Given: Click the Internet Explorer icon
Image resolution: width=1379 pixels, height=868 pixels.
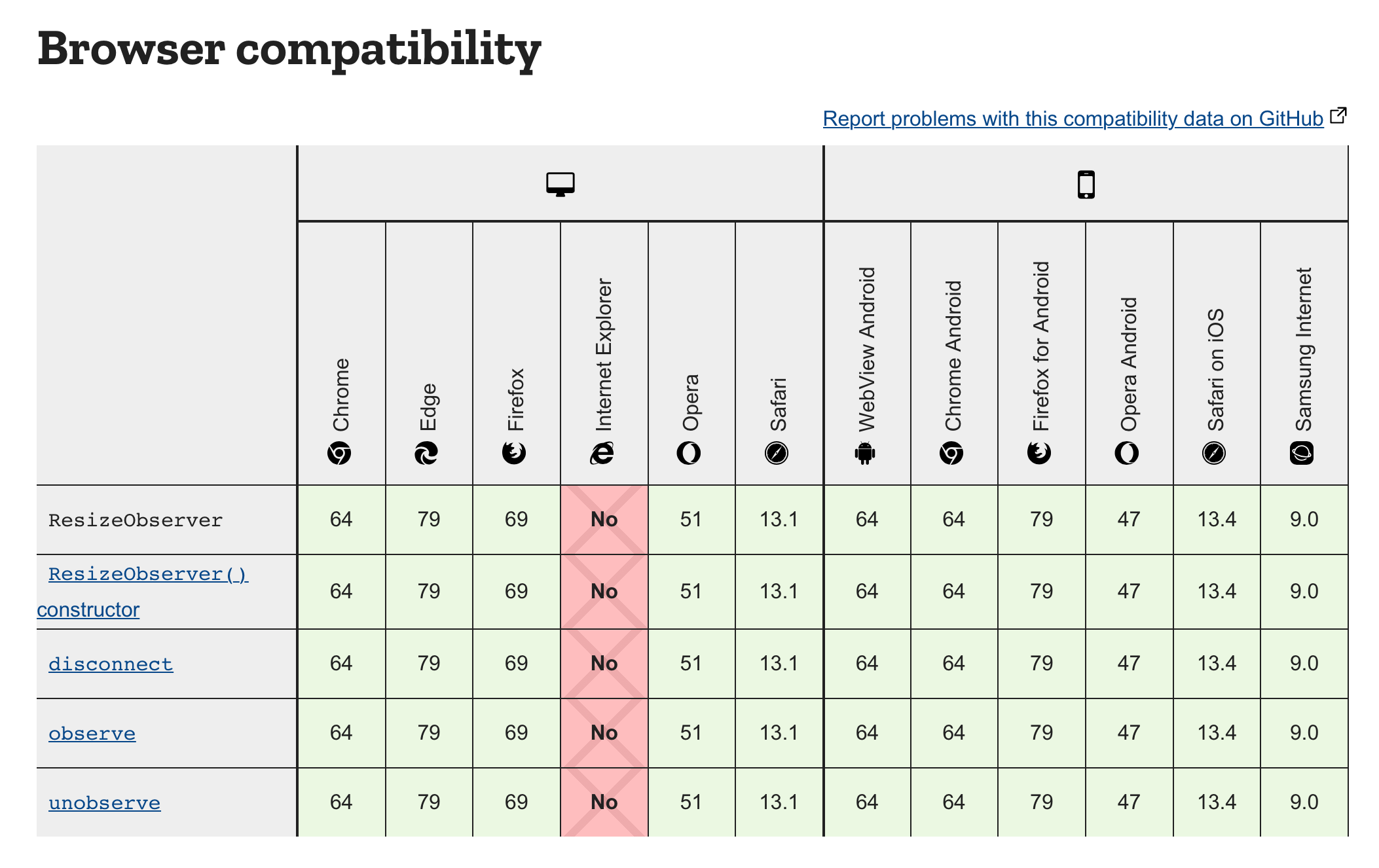Looking at the screenshot, I should click(x=602, y=453).
